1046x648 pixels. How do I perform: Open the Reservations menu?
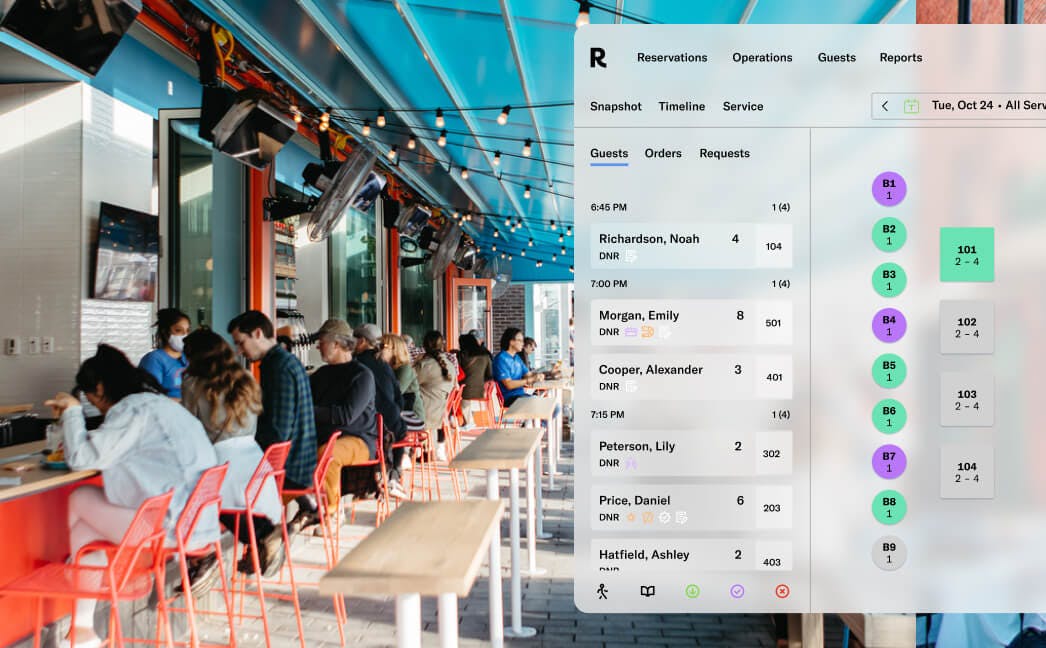tap(672, 57)
